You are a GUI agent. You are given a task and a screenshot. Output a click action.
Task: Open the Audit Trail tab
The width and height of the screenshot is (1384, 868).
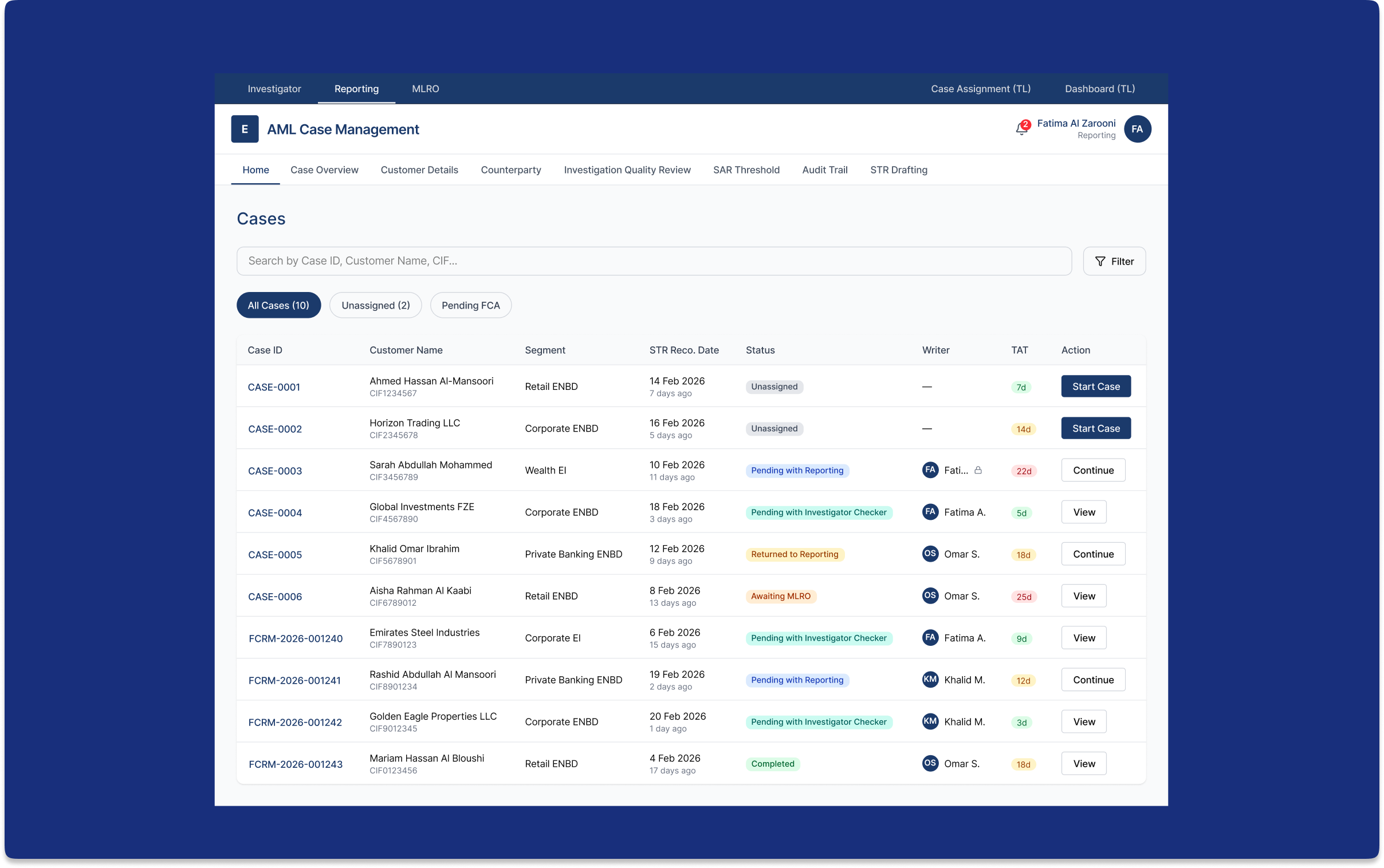pos(824,170)
